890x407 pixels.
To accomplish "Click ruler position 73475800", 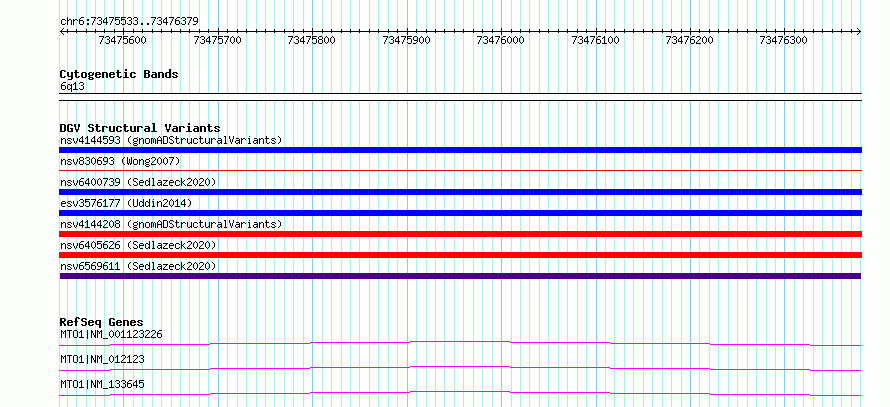I will pyautogui.click(x=312, y=40).
